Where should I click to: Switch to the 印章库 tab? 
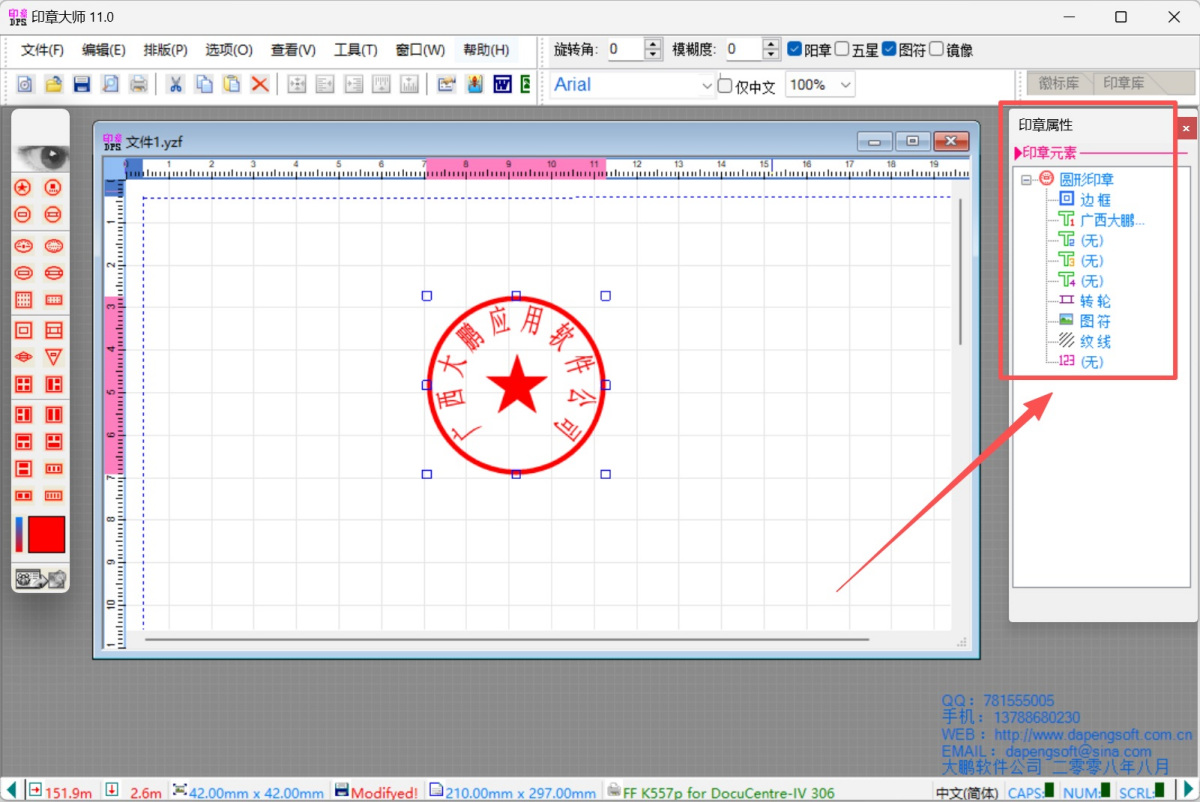point(1123,84)
